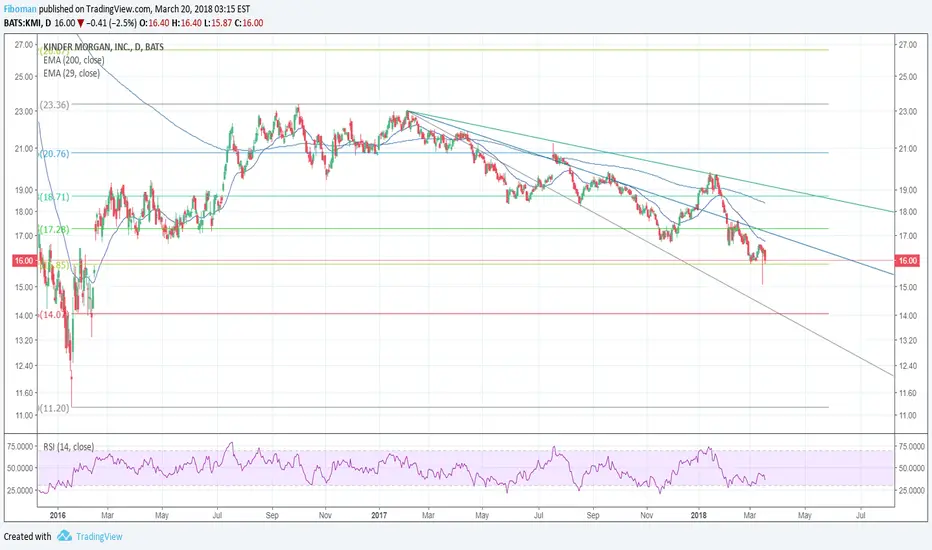932x550 pixels.
Task: Select the L:15.87 low value
Action: (218, 23)
